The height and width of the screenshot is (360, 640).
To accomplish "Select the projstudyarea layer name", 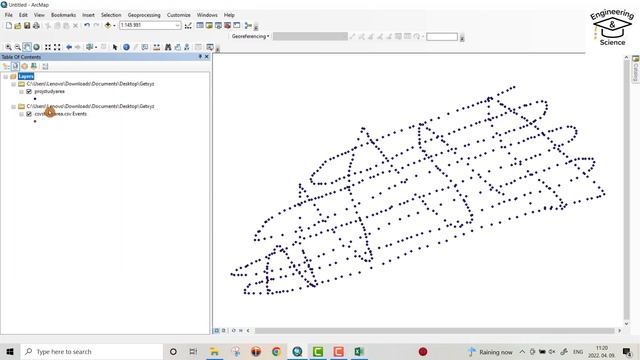I will tap(49, 91).
